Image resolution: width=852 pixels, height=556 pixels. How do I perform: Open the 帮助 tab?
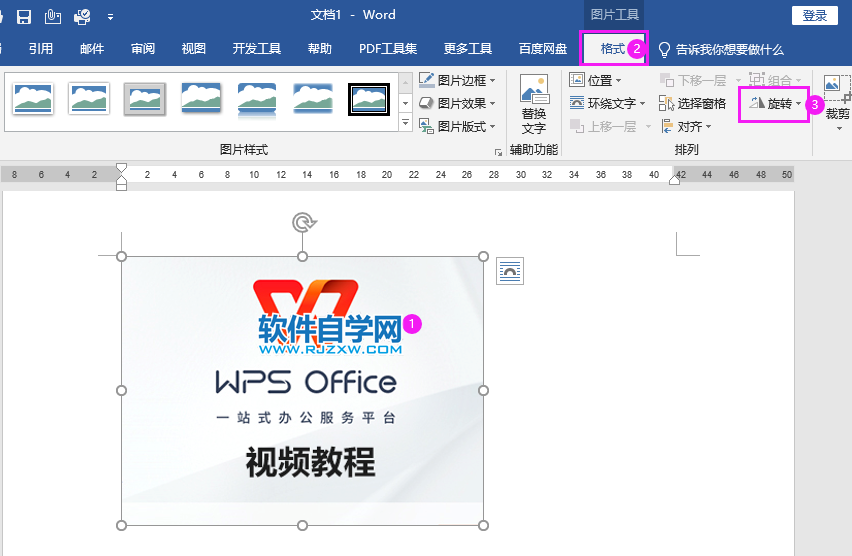tap(320, 49)
